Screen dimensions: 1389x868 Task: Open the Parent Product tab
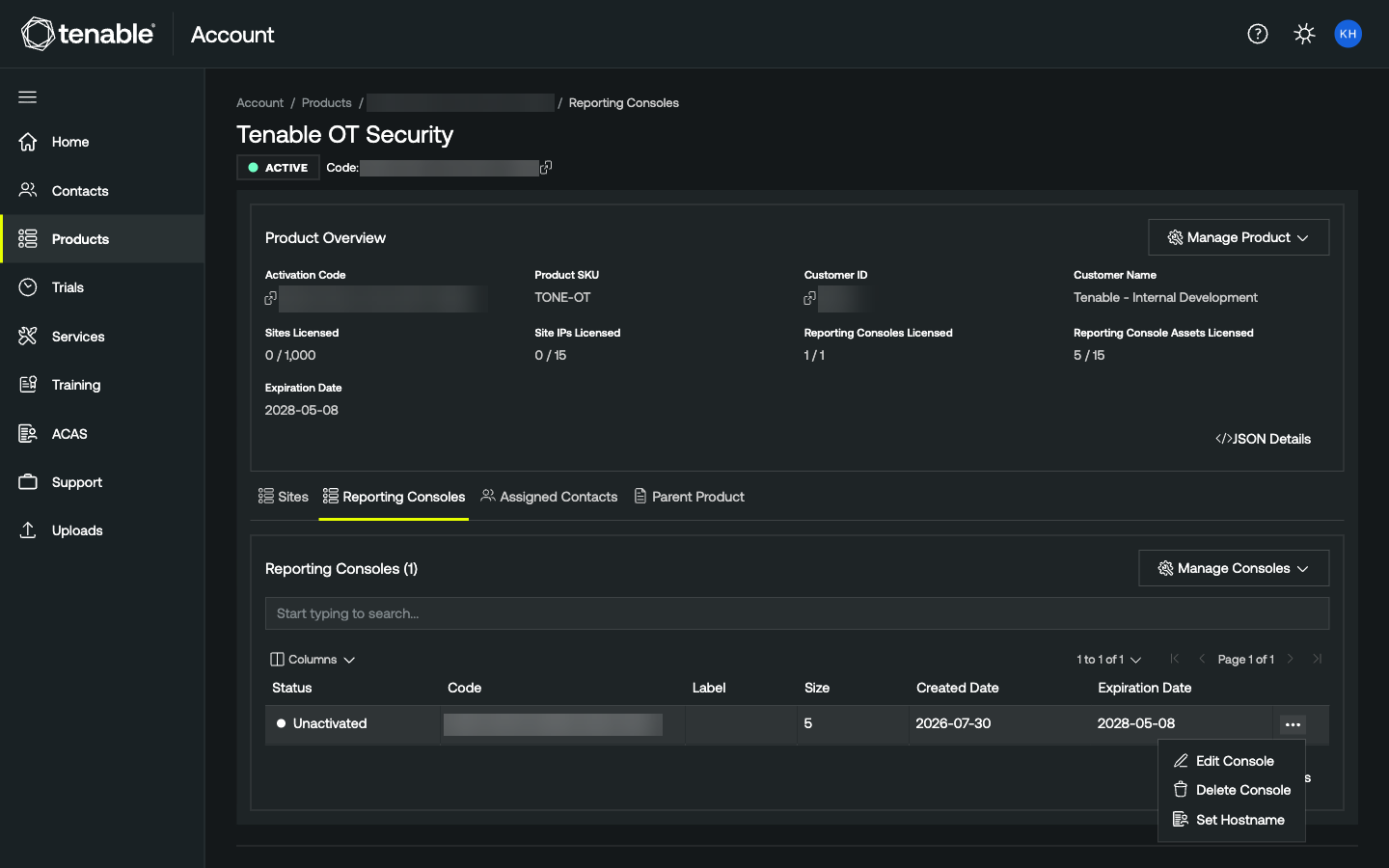tap(689, 497)
